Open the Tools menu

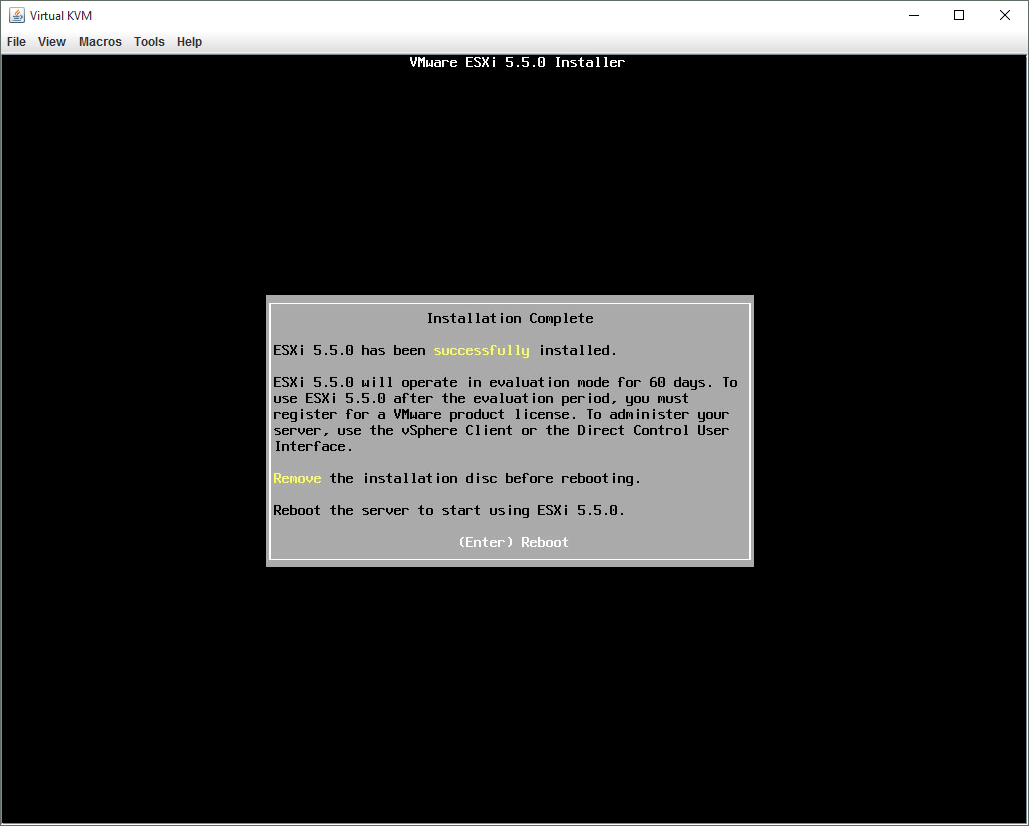[x=149, y=42]
